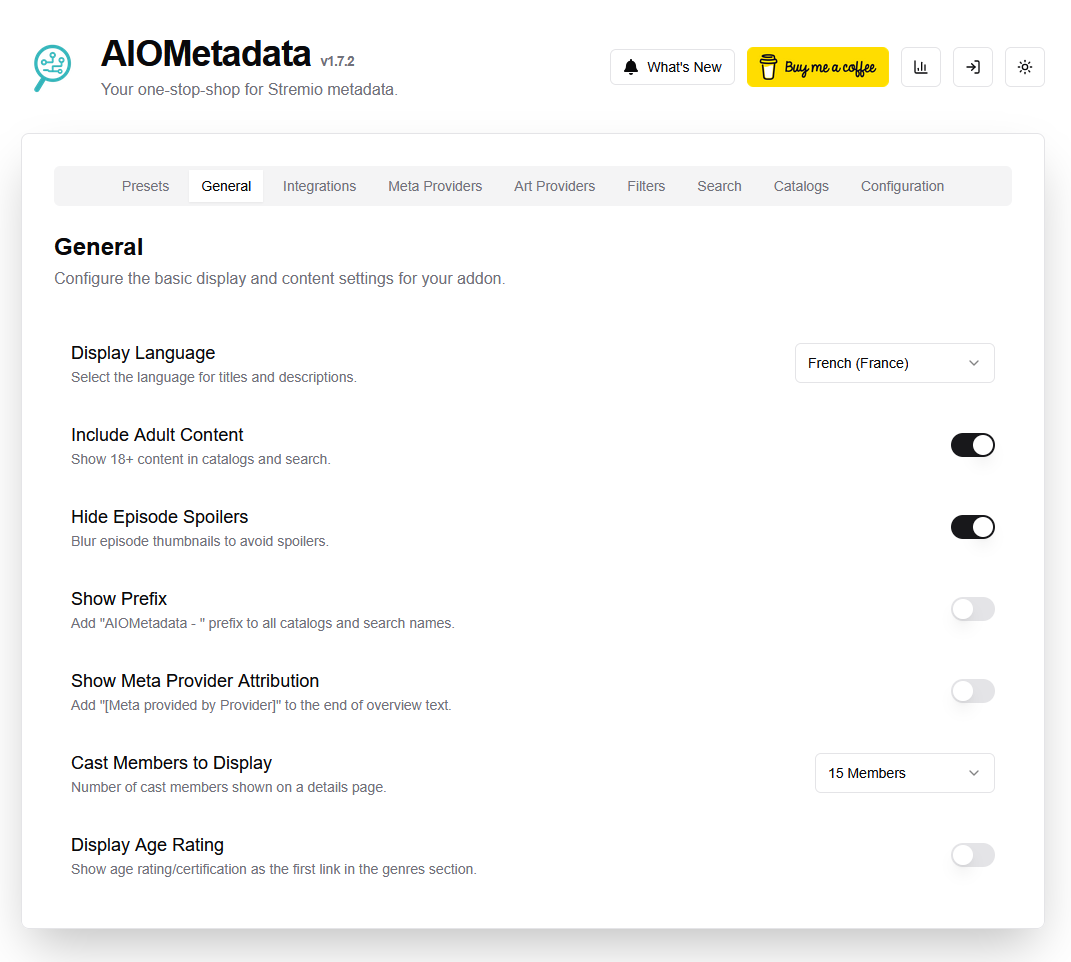Disable the Include Adult Content toggle

(x=972, y=445)
